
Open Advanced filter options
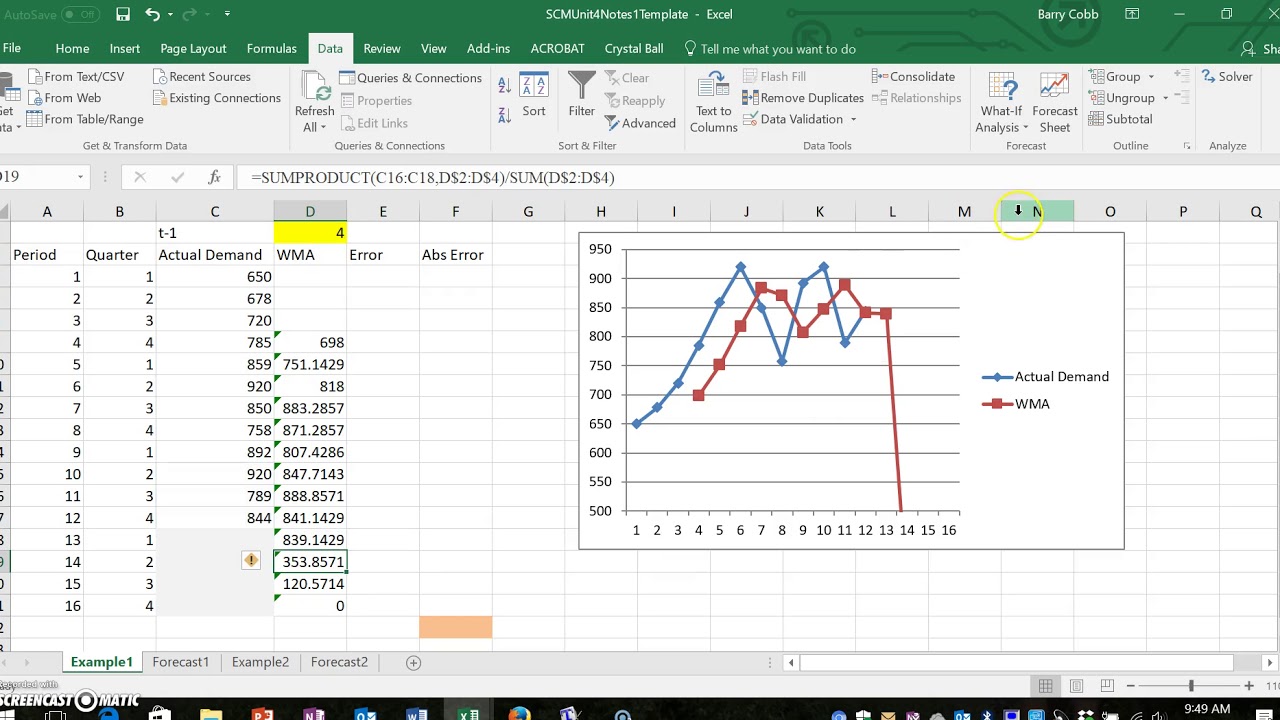pos(641,123)
